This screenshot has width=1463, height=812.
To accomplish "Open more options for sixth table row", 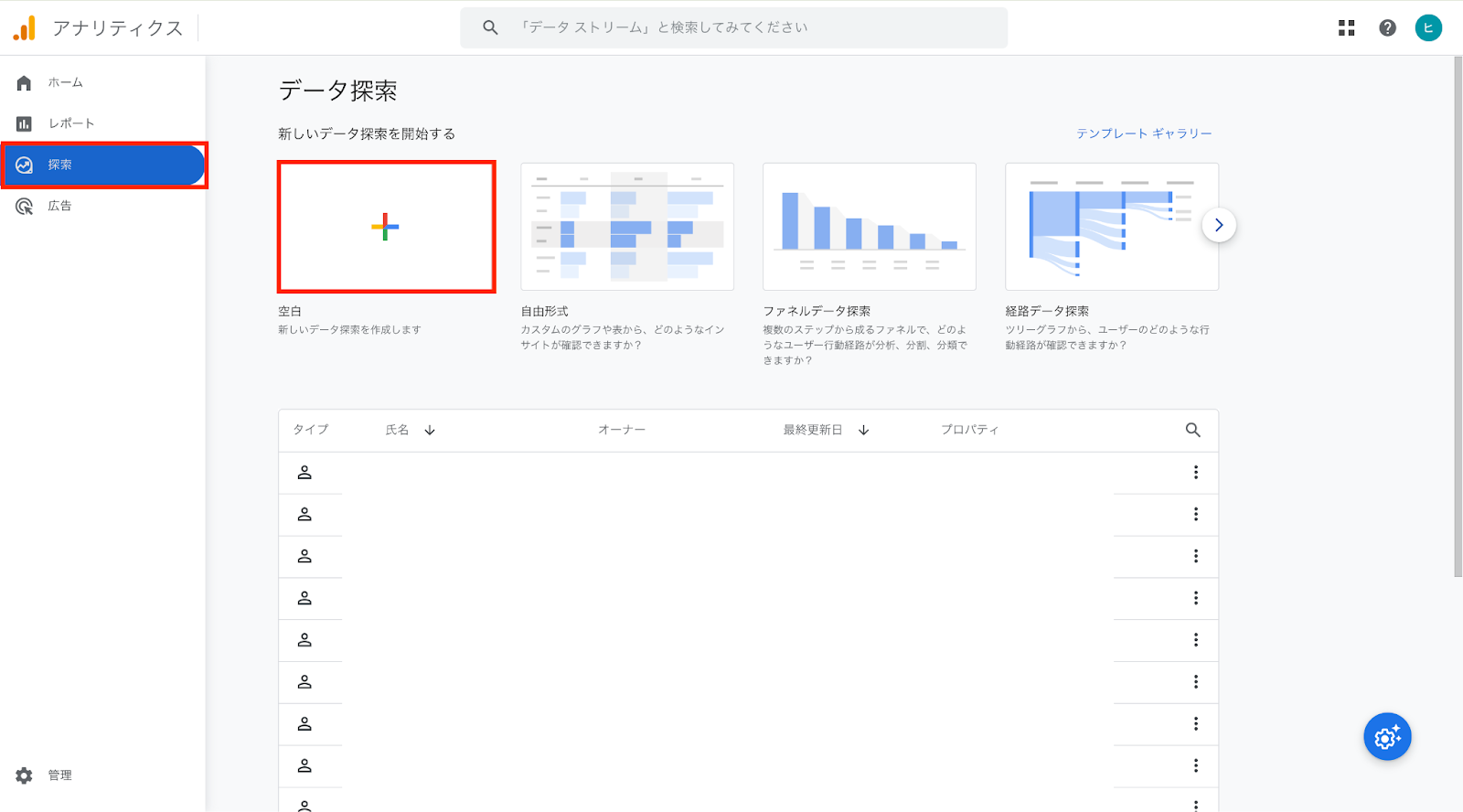I will click(x=1196, y=682).
